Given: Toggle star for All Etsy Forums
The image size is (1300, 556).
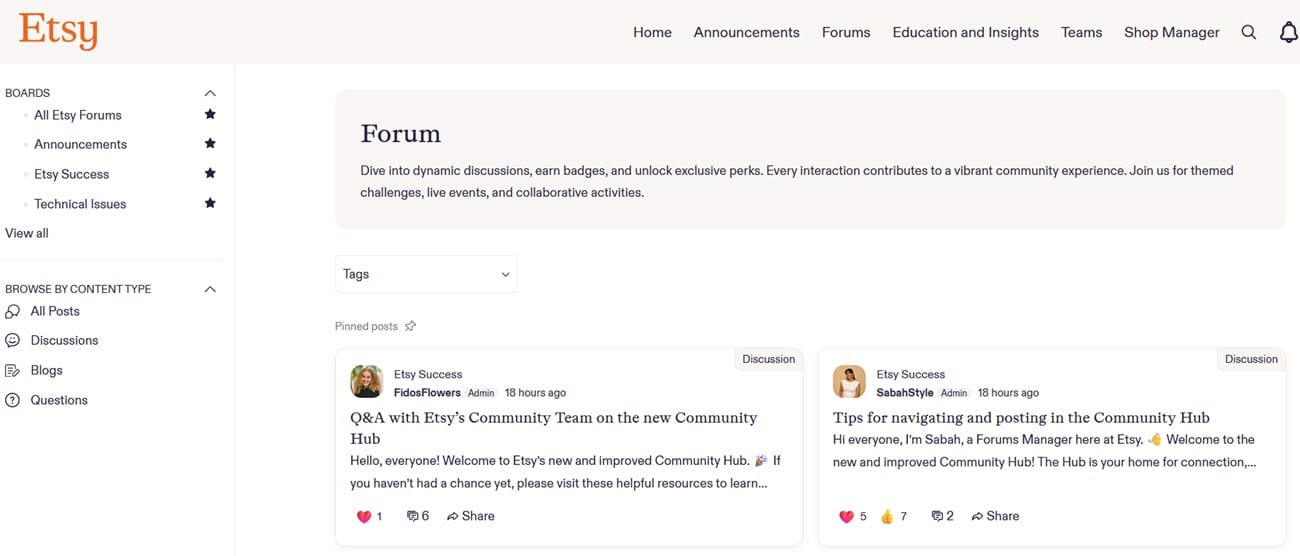Looking at the screenshot, I should coord(210,114).
